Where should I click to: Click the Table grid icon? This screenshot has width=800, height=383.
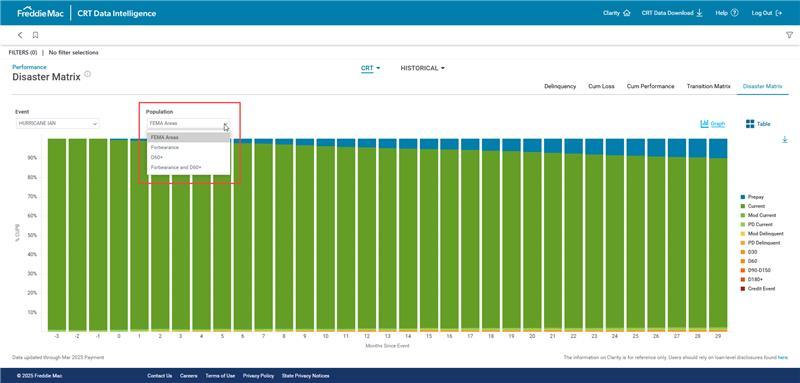(750, 124)
